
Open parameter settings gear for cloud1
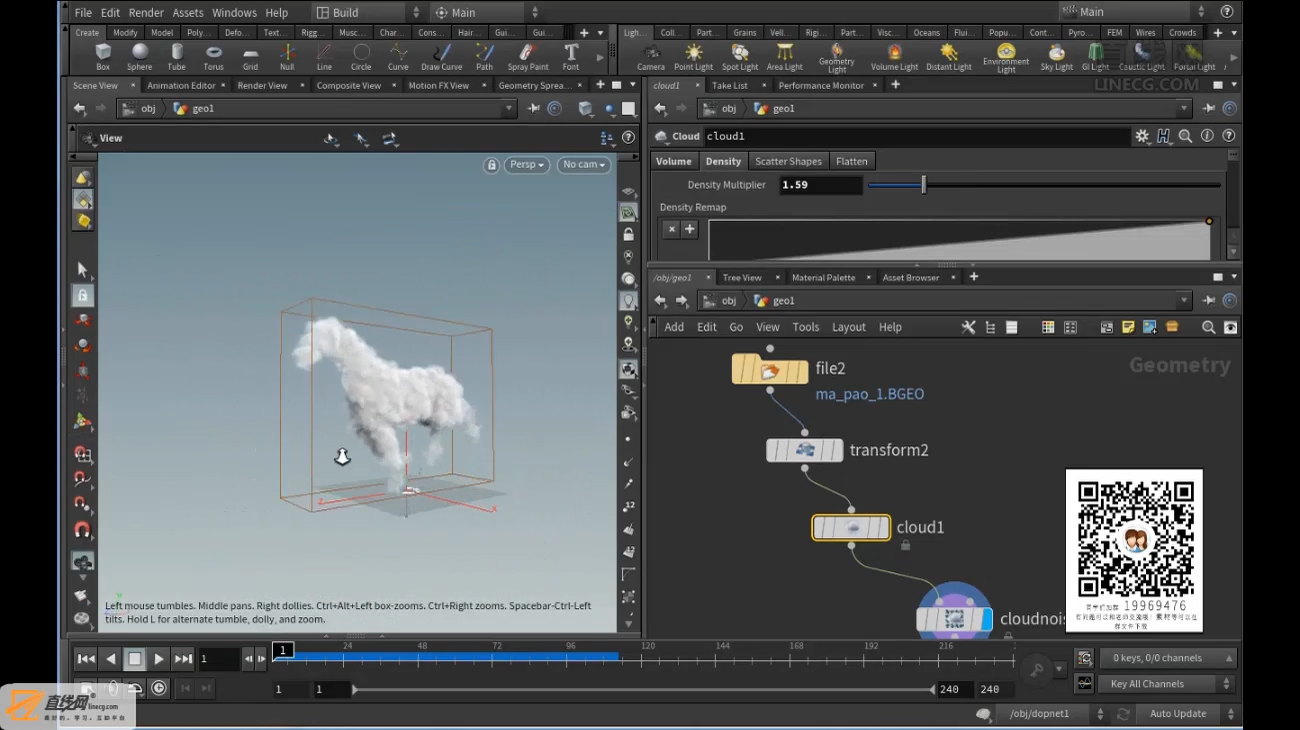pyautogui.click(x=1142, y=136)
